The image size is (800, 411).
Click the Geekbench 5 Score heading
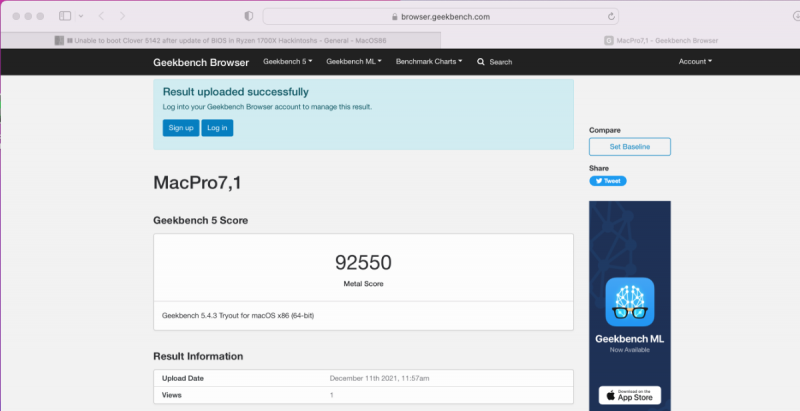tap(201, 221)
